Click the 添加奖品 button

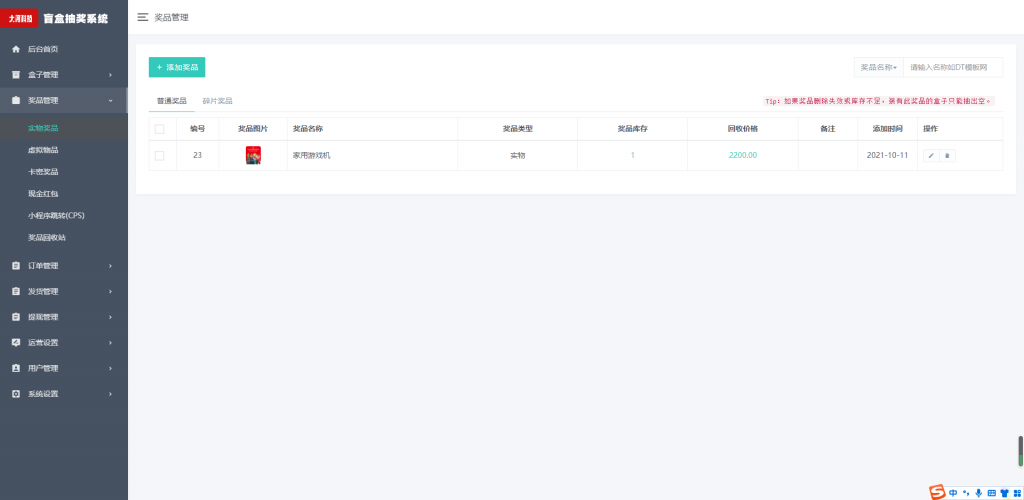(x=177, y=67)
